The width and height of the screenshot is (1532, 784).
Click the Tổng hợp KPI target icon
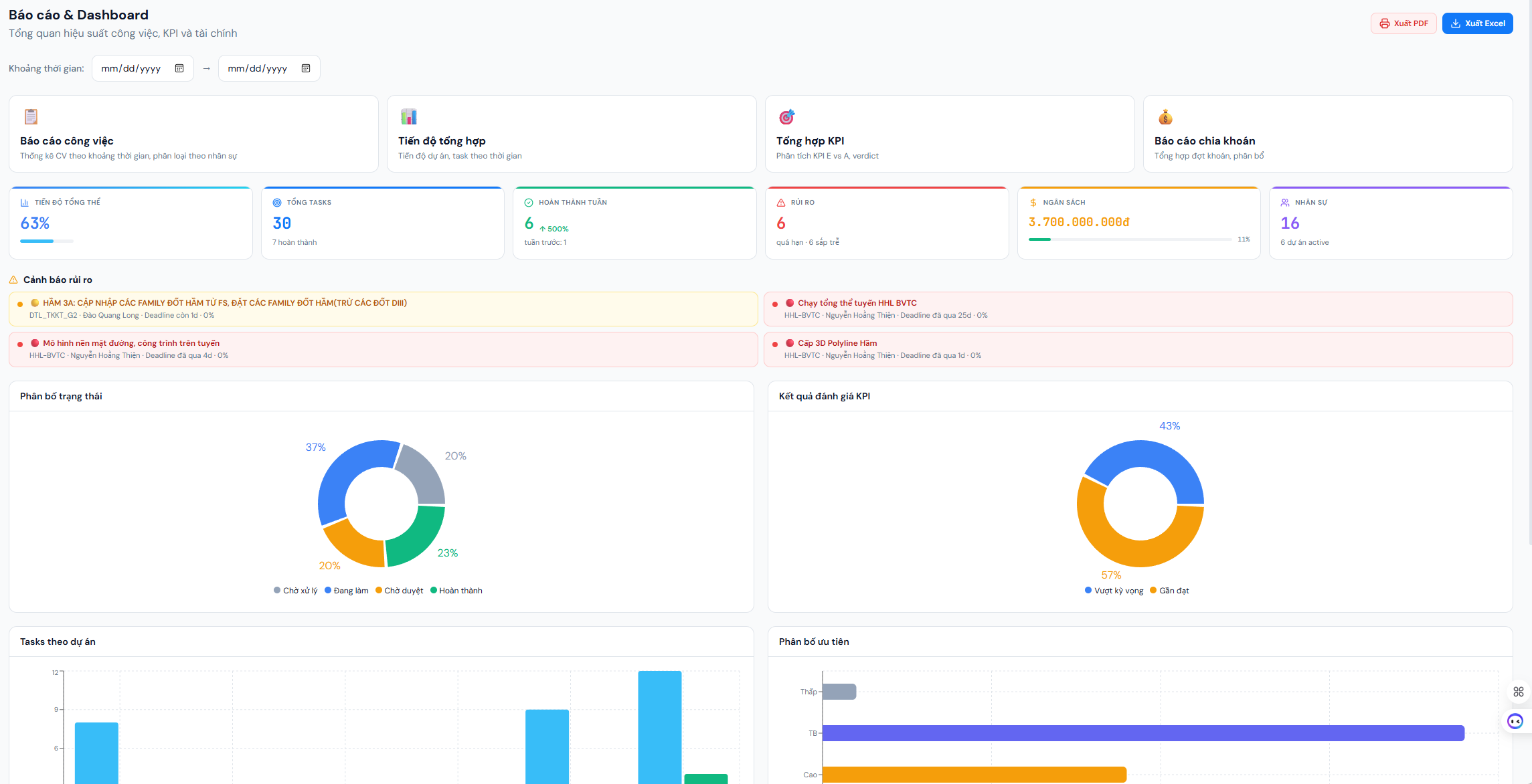(x=786, y=117)
